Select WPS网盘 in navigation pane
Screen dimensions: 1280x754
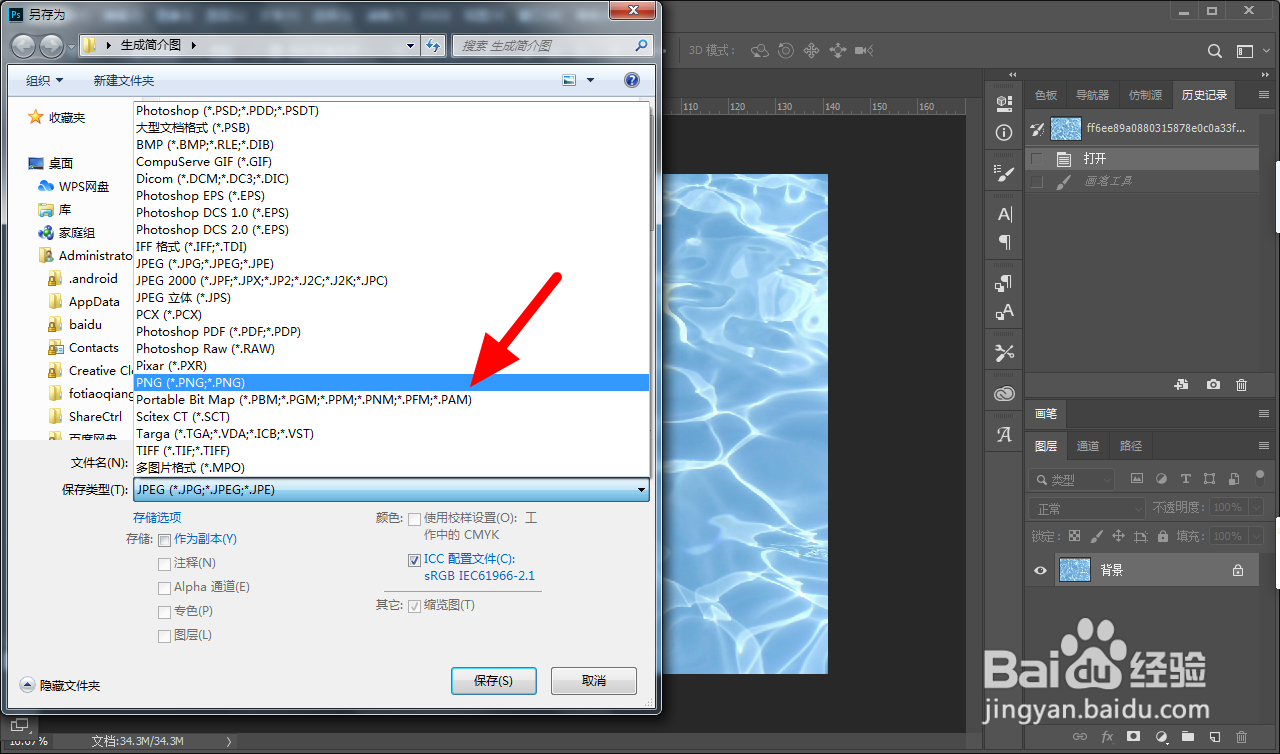(74, 186)
